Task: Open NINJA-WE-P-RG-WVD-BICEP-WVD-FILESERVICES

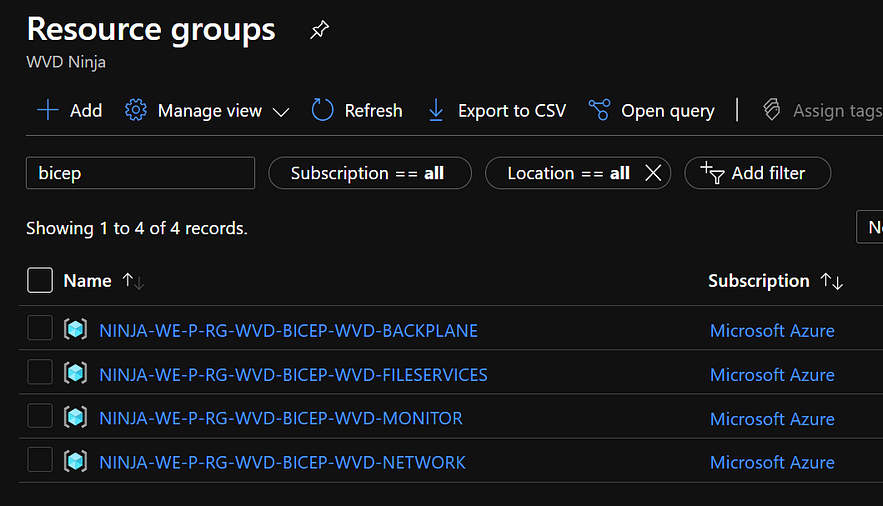Action: coord(293,374)
